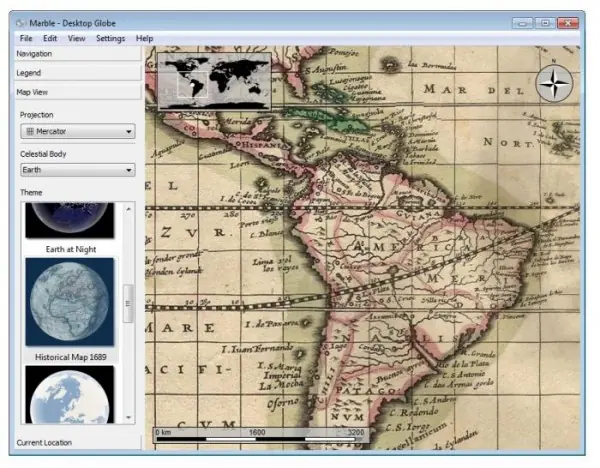Open the Edit menu
The width and height of the screenshot is (600, 468).
[x=50, y=38]
